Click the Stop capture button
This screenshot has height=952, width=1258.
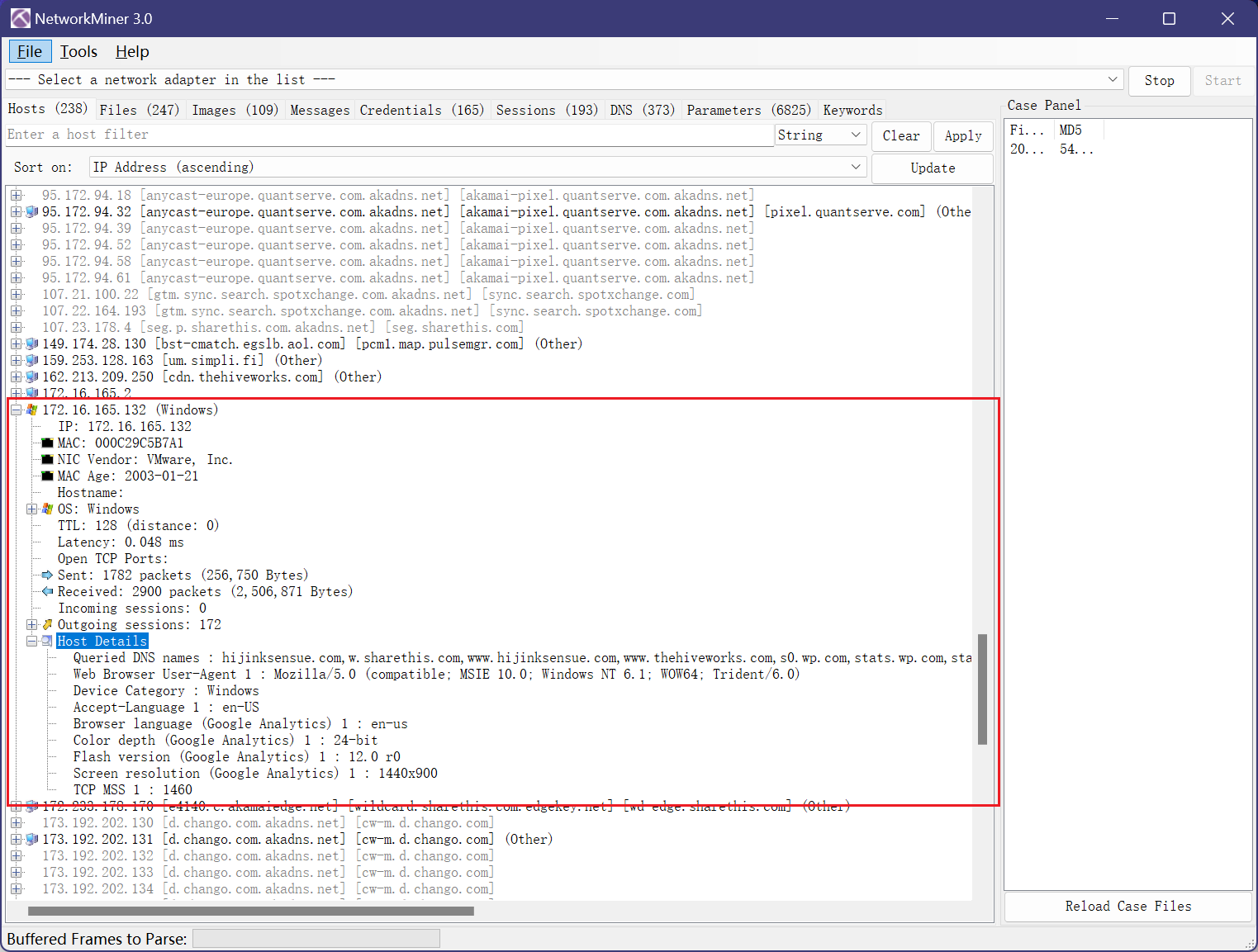click(1159, 80)
